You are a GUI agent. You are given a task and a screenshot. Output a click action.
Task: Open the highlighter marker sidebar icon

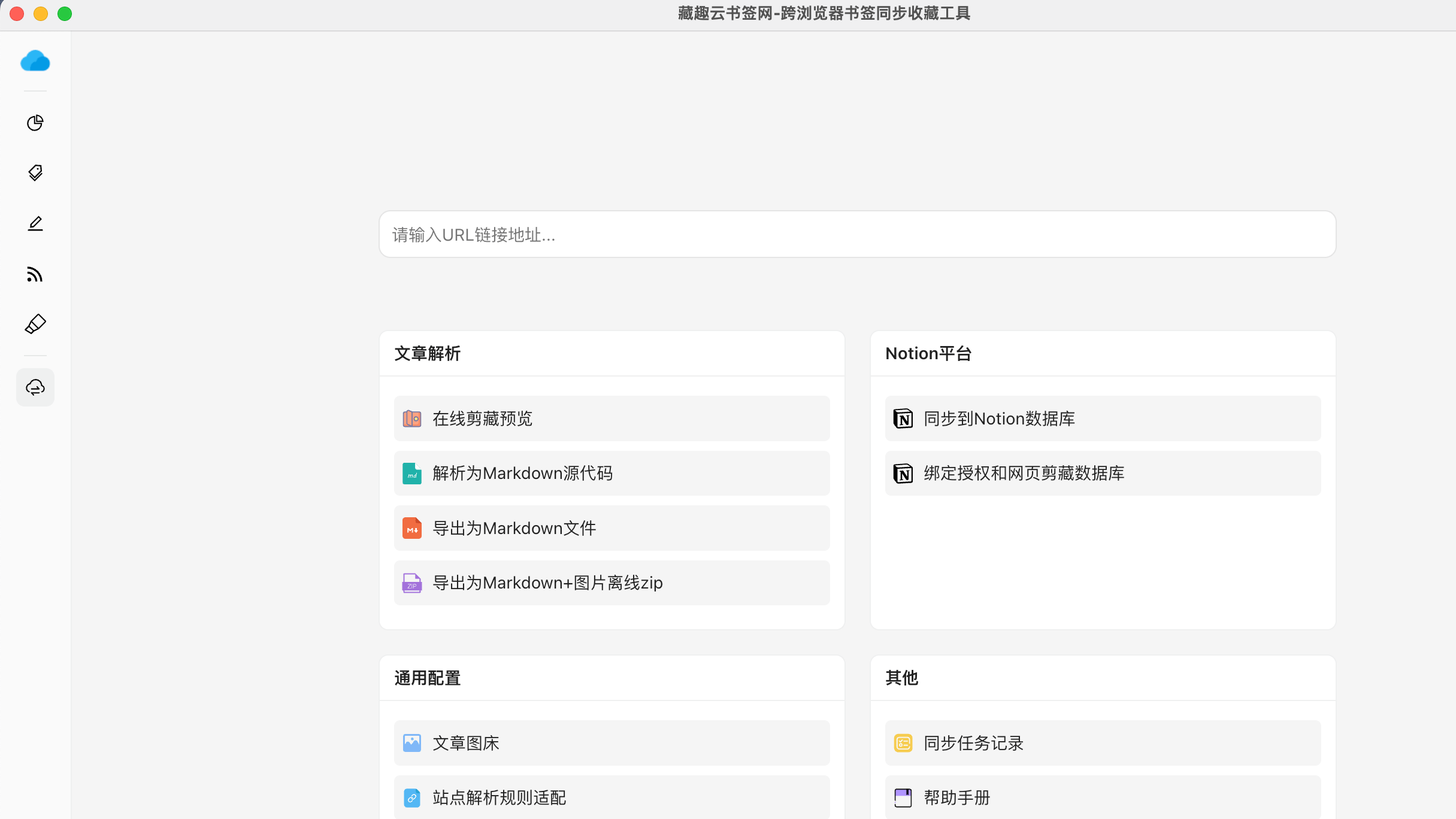[x=35, y=324]
